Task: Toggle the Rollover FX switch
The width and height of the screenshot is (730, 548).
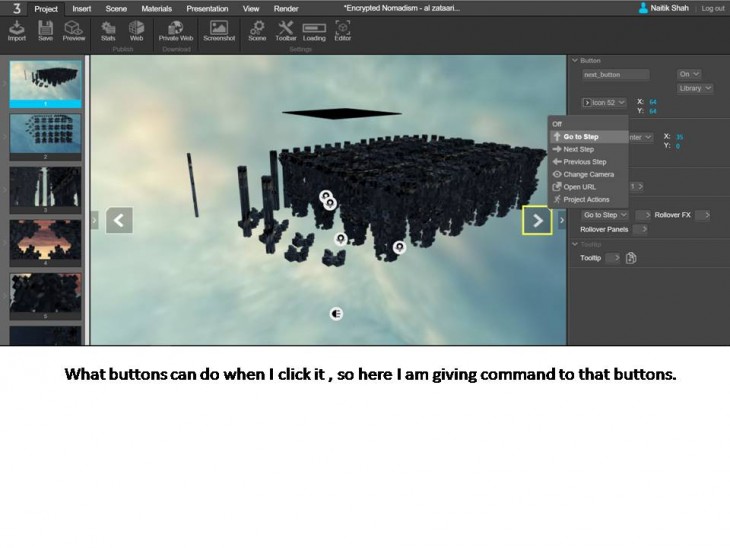Action: [702, 215]
